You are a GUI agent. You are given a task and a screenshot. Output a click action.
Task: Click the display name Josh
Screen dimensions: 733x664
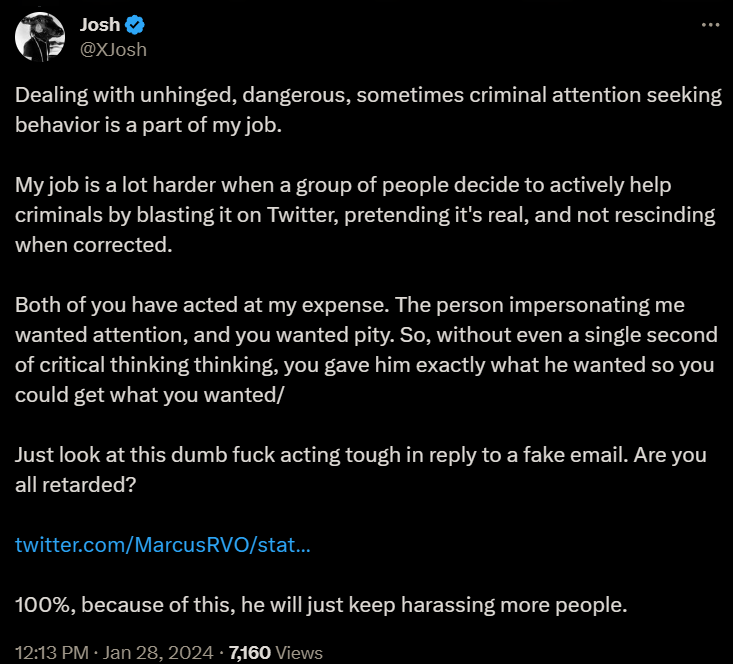tap(100, 25)
